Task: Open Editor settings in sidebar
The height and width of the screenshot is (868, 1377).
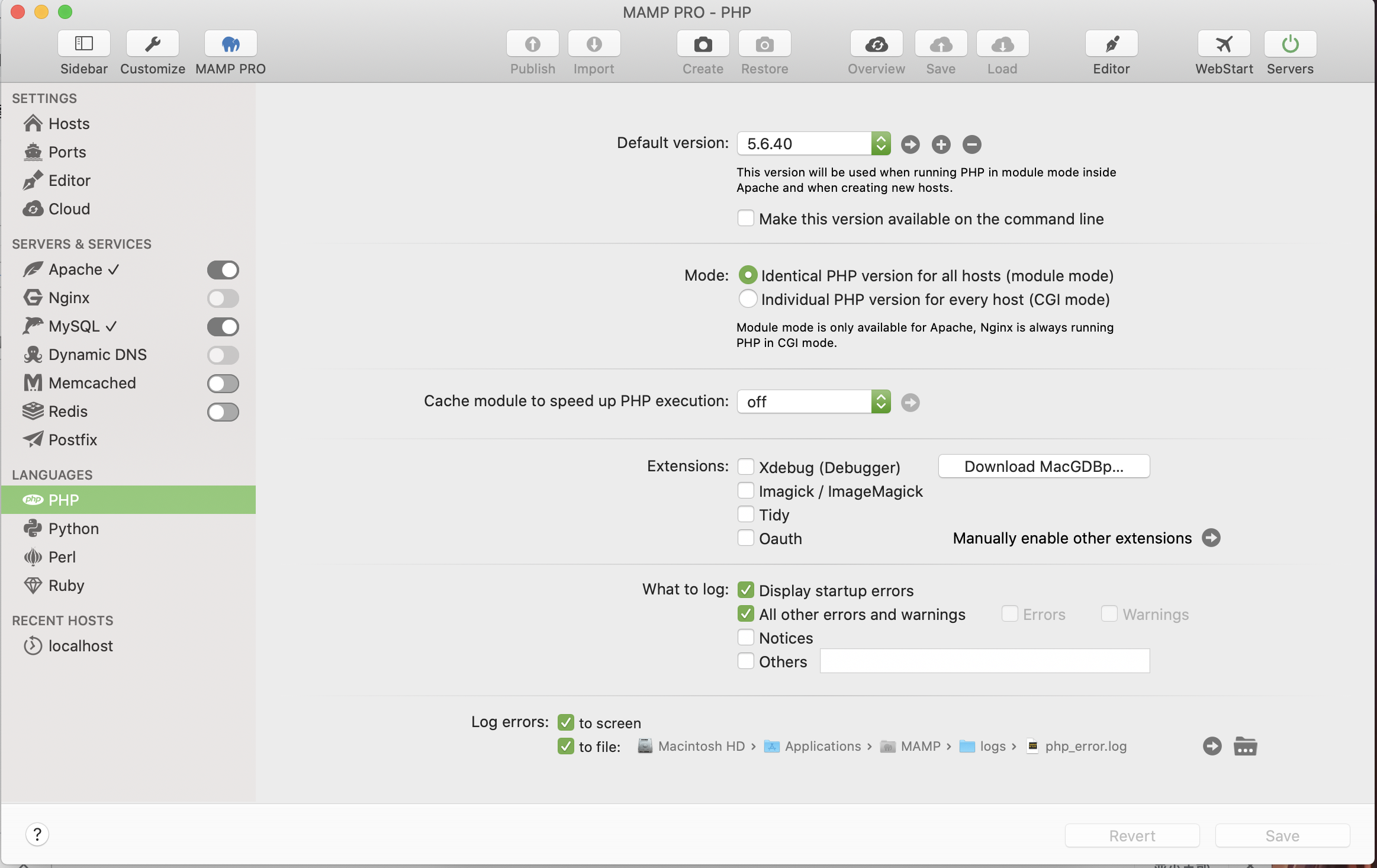Action: coord(128,181)
